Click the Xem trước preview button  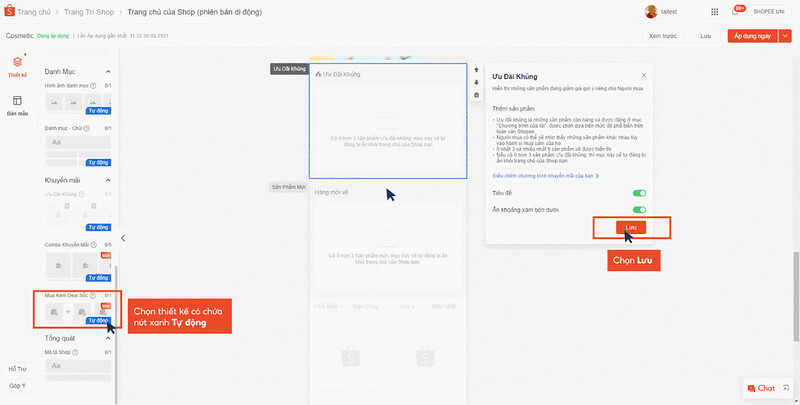[661, 35]
